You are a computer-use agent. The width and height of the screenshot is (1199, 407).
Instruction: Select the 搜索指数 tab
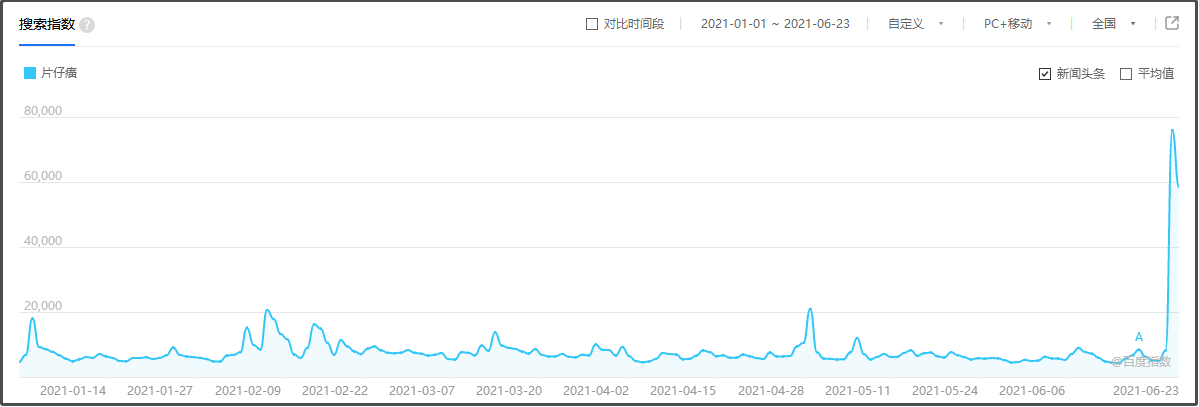point(47,24)
